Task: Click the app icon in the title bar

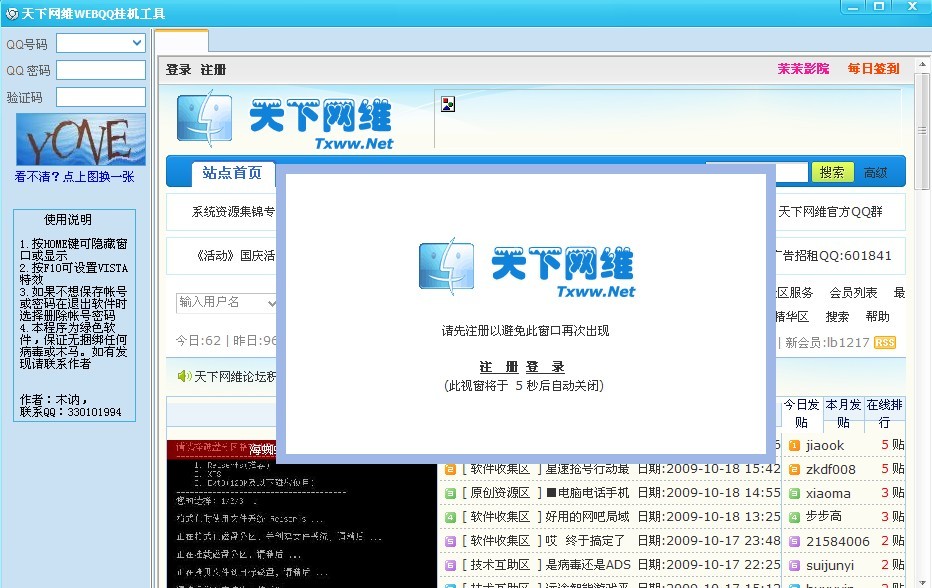Action: tap(12, 14)
